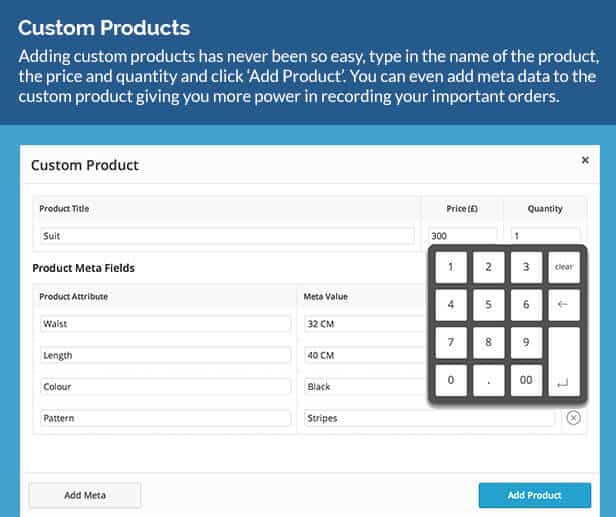Click the Product Title field containing Suit

pos(226,236)
